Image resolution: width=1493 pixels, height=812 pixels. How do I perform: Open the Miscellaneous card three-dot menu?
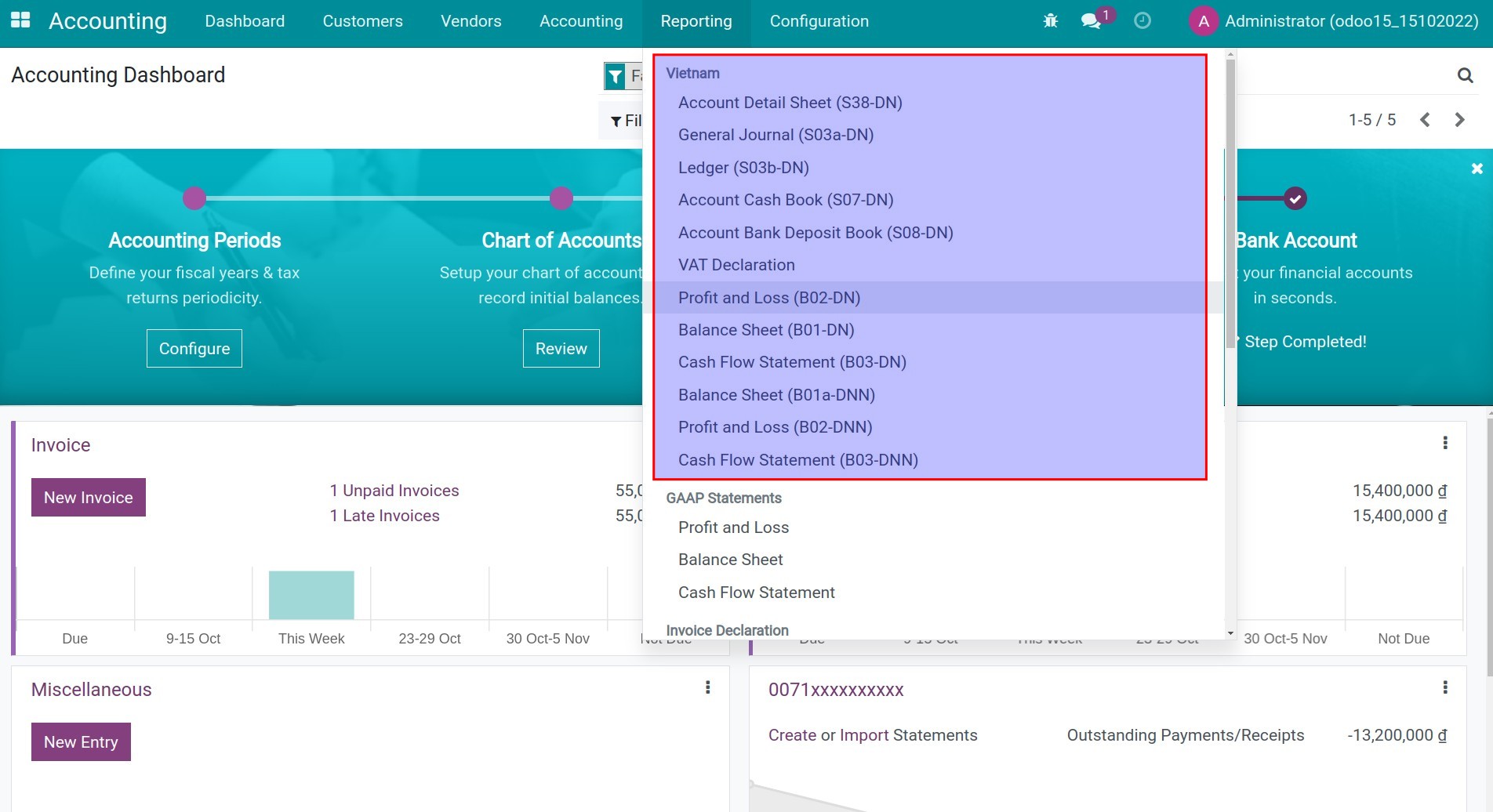(708, 687)
